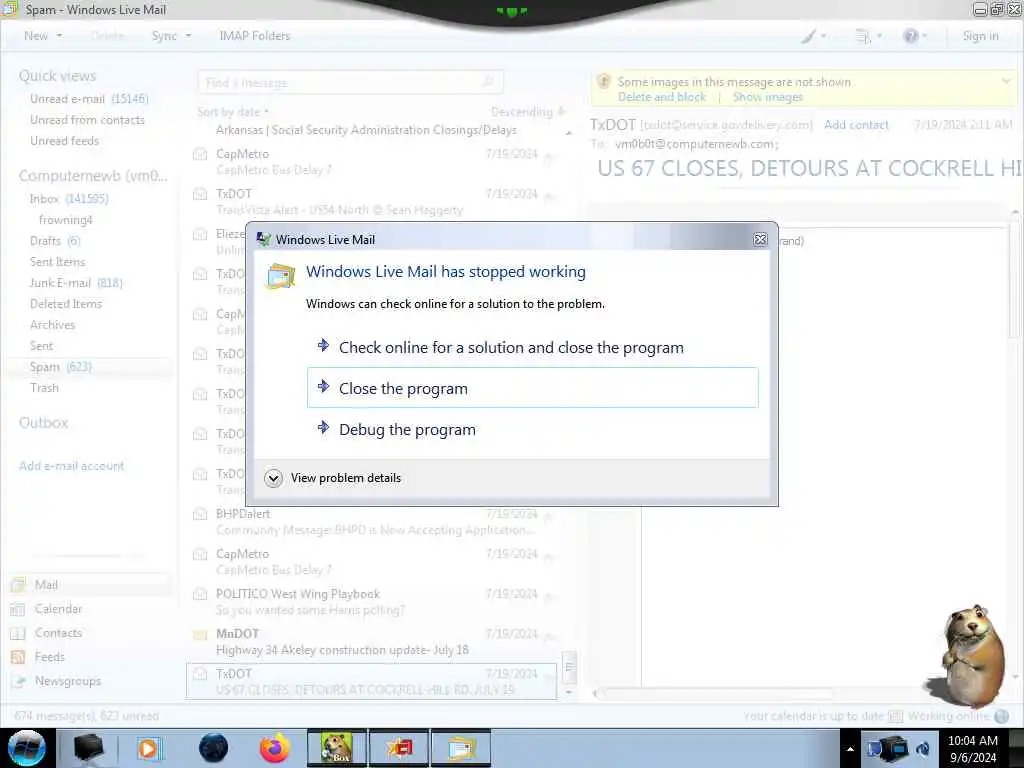Choose Check online for a solution option
This screenshot has height=768, width=1024.
click(532, 347)
